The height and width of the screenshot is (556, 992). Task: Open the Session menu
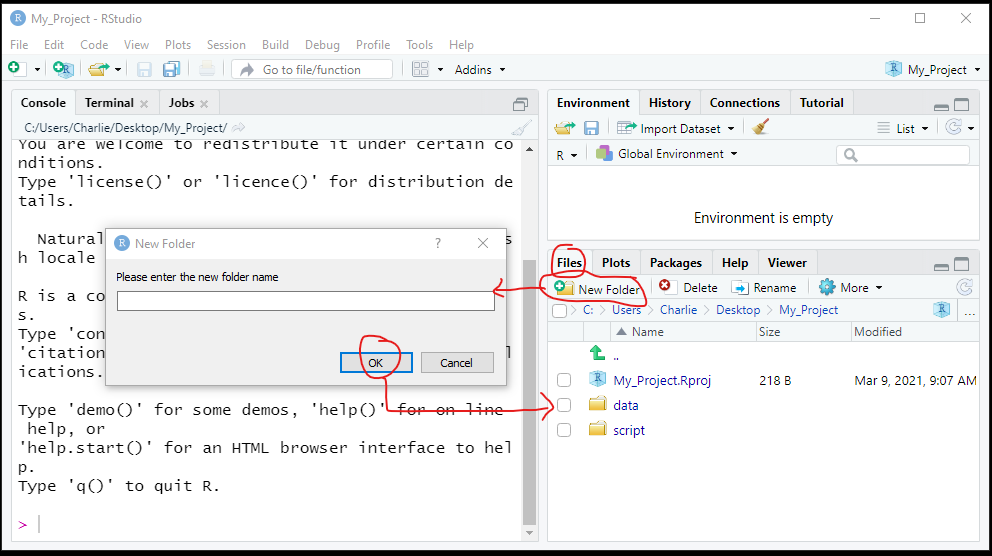(226, 45)
